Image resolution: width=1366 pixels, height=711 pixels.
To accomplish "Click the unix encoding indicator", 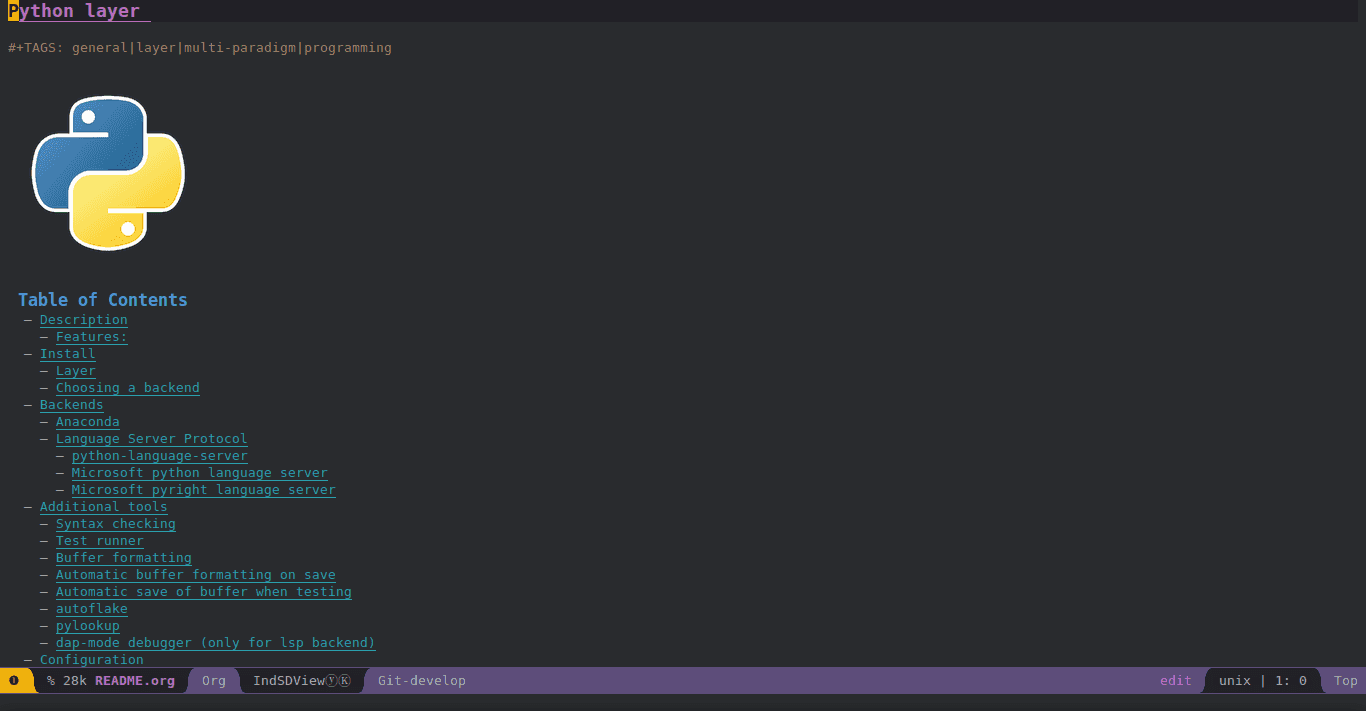I will pos(1235,681).
